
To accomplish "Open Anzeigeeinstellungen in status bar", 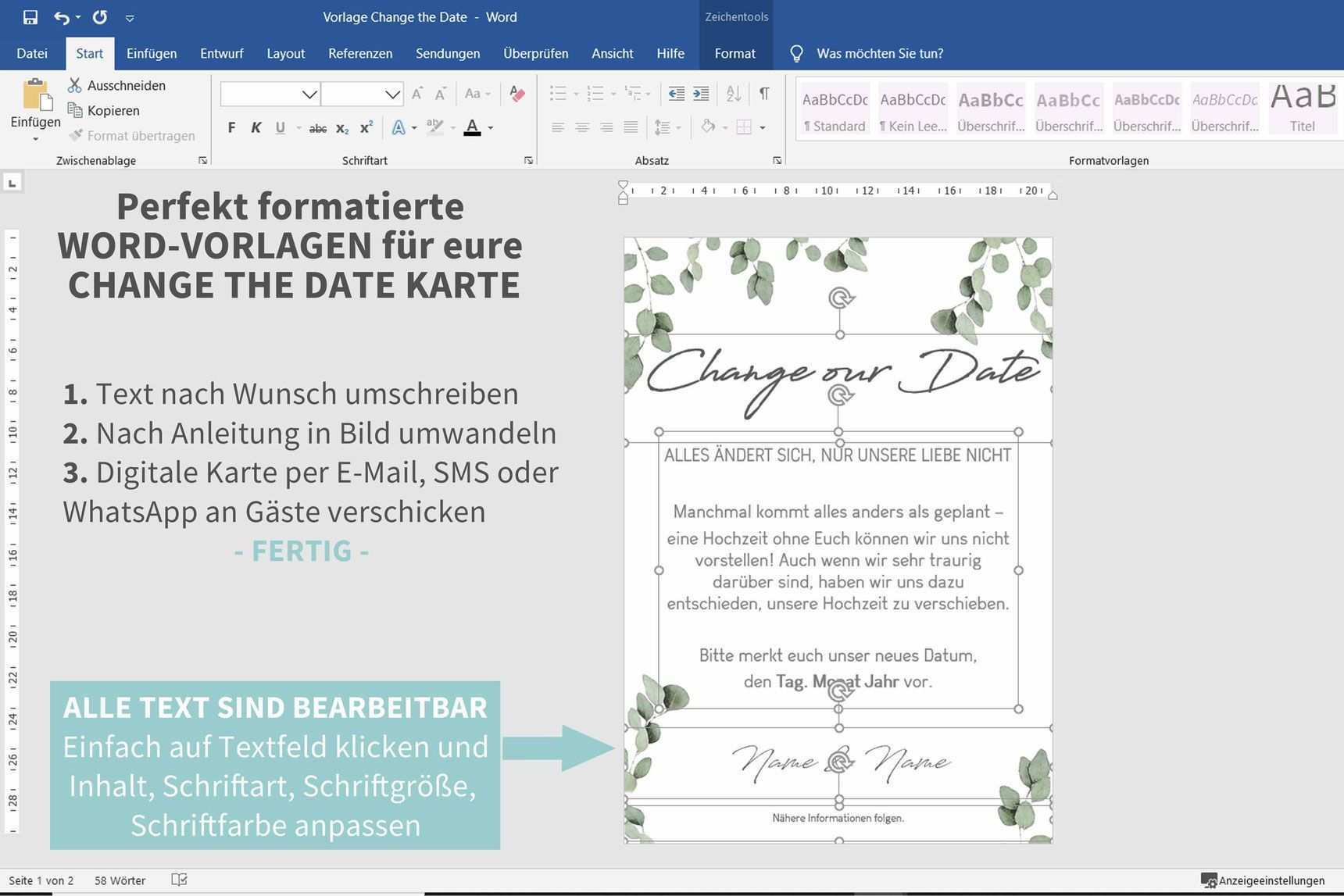I will click(x=1263, y=880).
